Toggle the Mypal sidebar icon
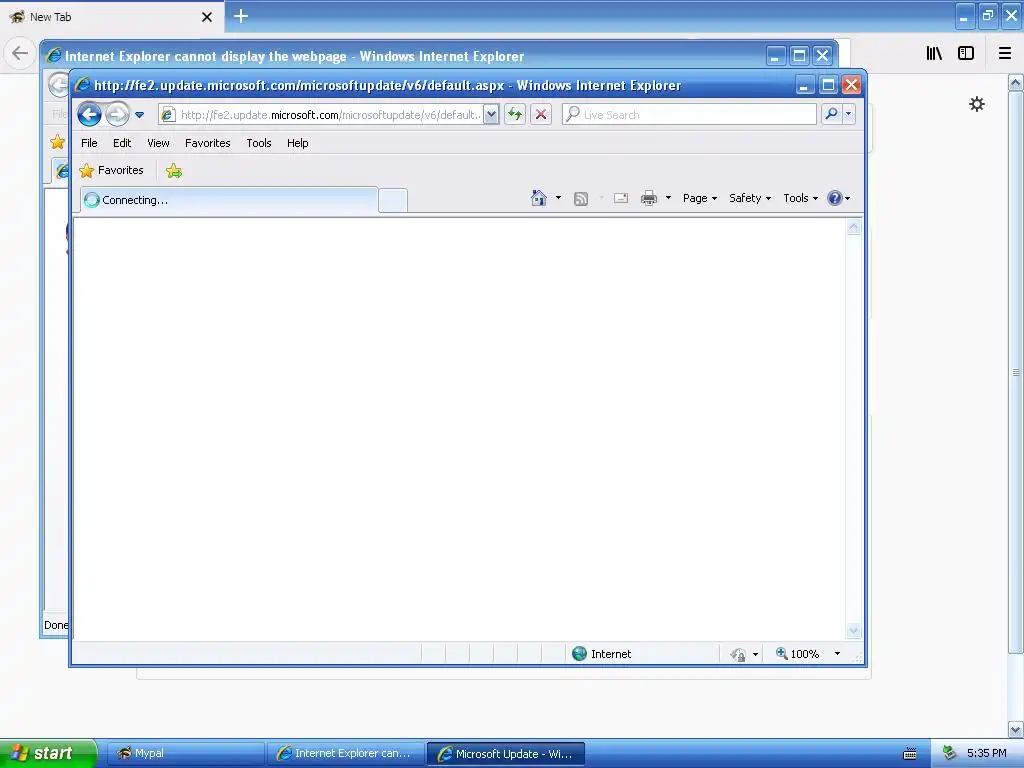 tap(966, 54)
